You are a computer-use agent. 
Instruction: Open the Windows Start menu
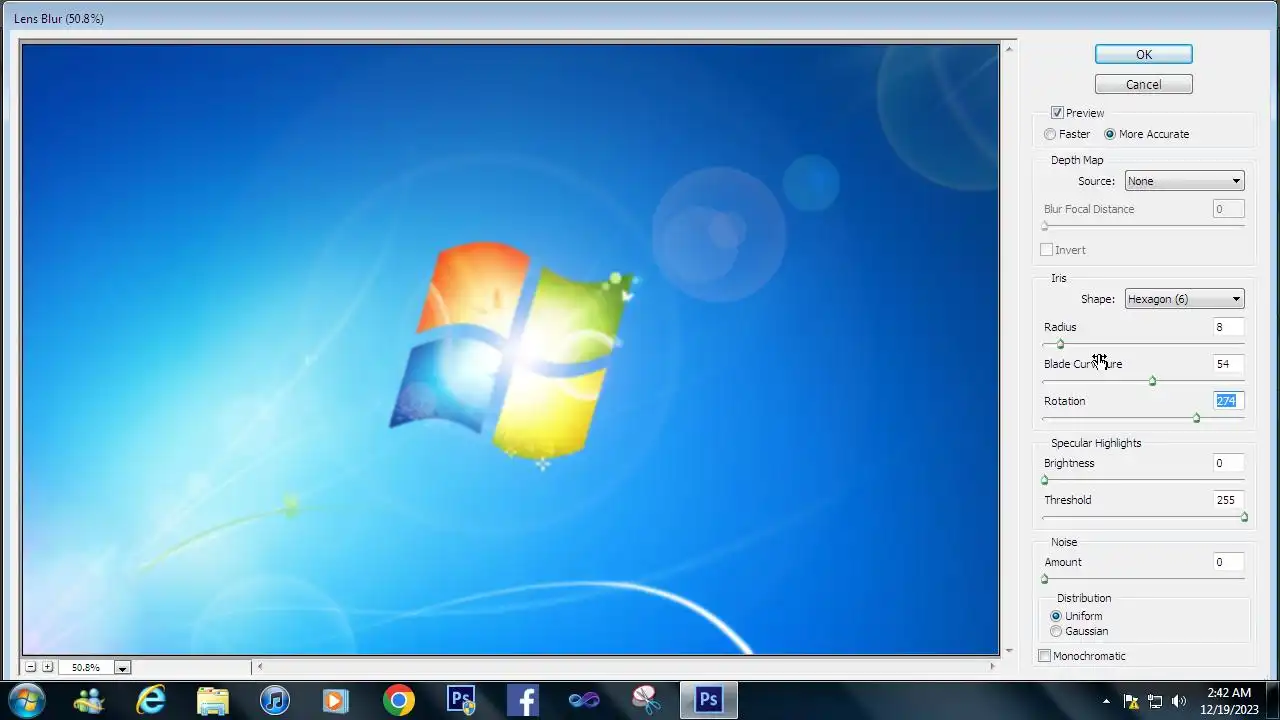pyautogui.click(x=26, y=700)
